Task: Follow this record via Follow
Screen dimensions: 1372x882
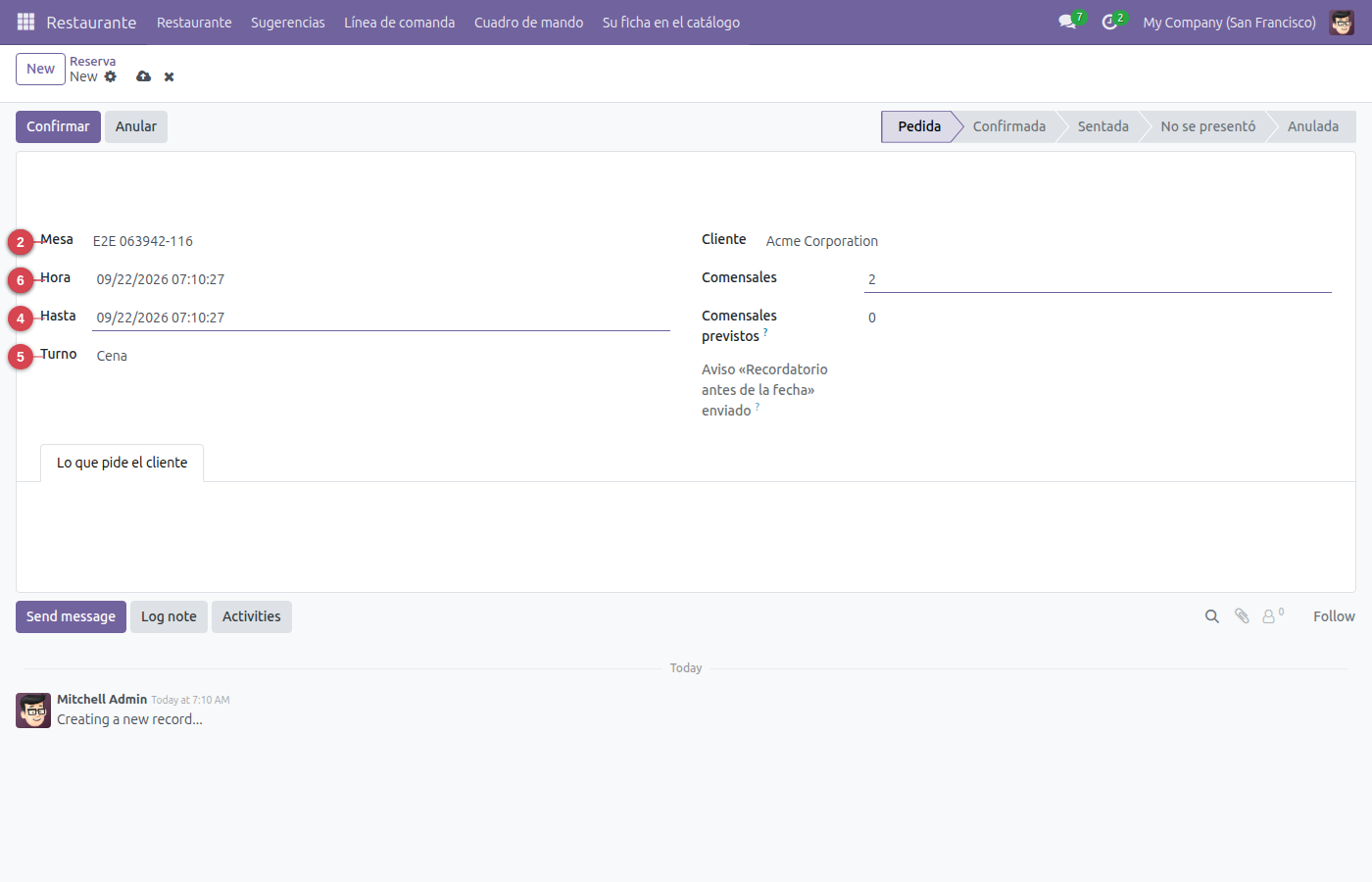Action: coord(1334,616)
